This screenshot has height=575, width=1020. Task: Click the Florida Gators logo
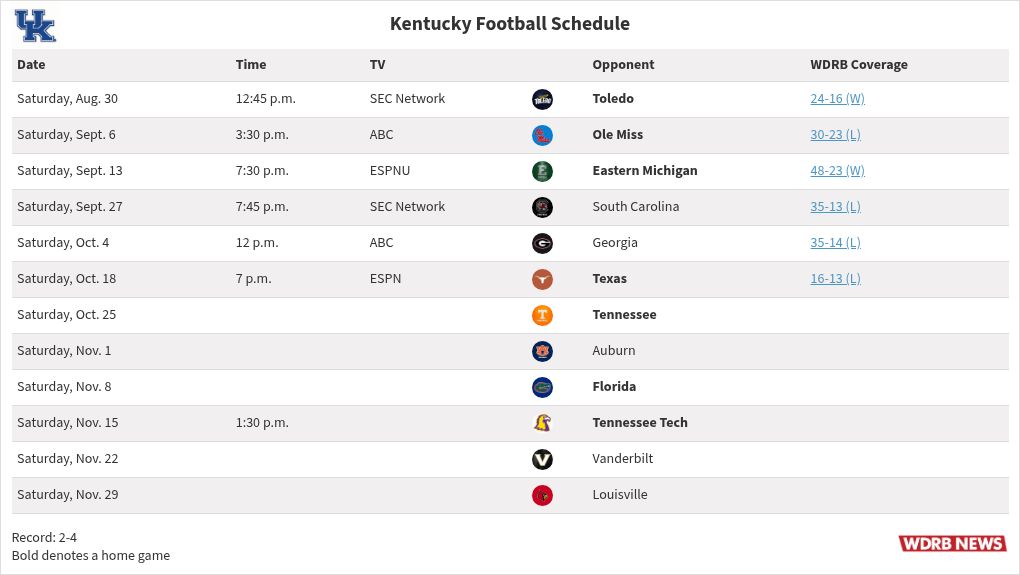click(542, 387)
